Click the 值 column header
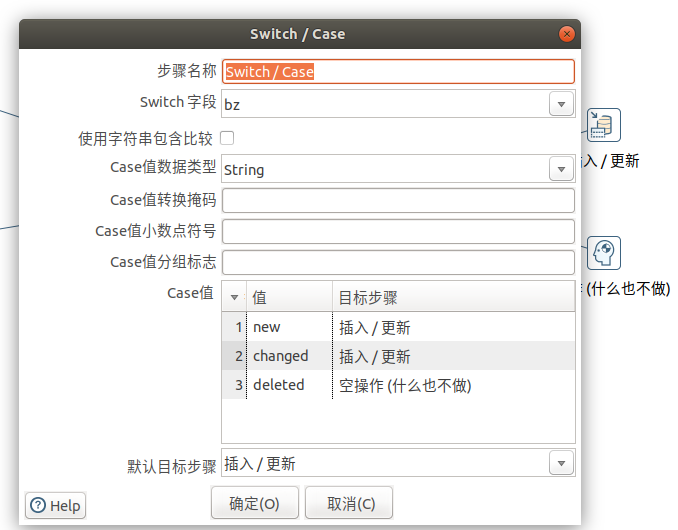This screenshot has width=678, height=530. pos(289,297)
